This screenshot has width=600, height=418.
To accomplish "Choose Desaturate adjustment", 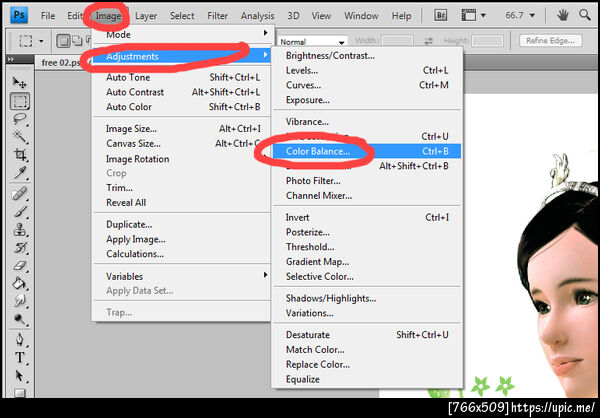I will point(367,335).
